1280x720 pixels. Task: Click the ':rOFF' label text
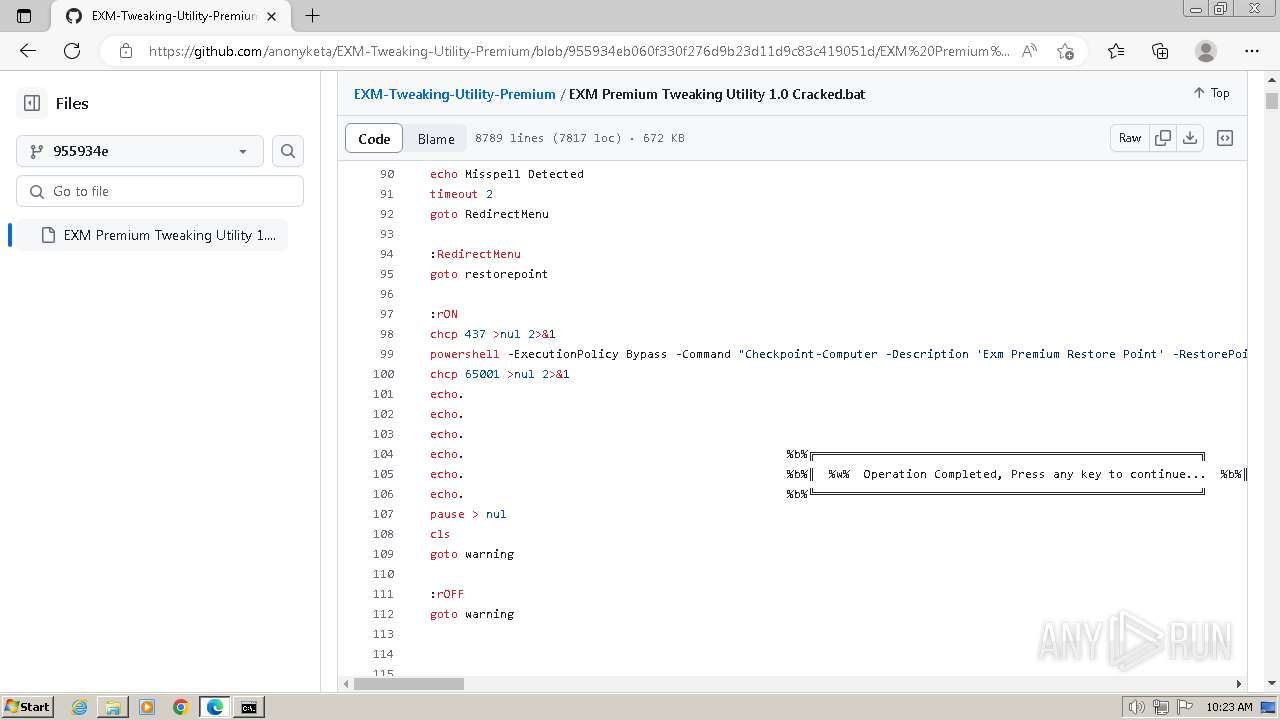(447, 594)
